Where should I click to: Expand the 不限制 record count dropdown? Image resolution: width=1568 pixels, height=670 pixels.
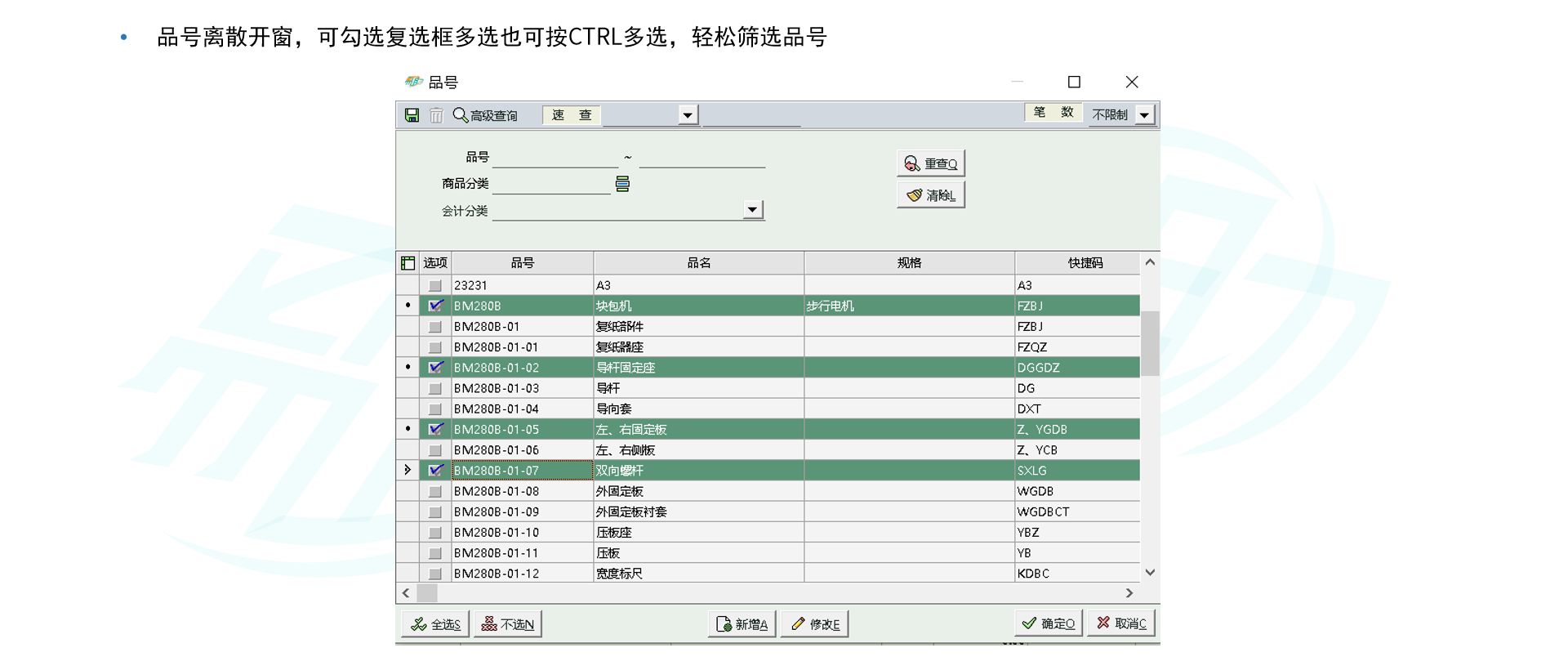click(1144, 115)
